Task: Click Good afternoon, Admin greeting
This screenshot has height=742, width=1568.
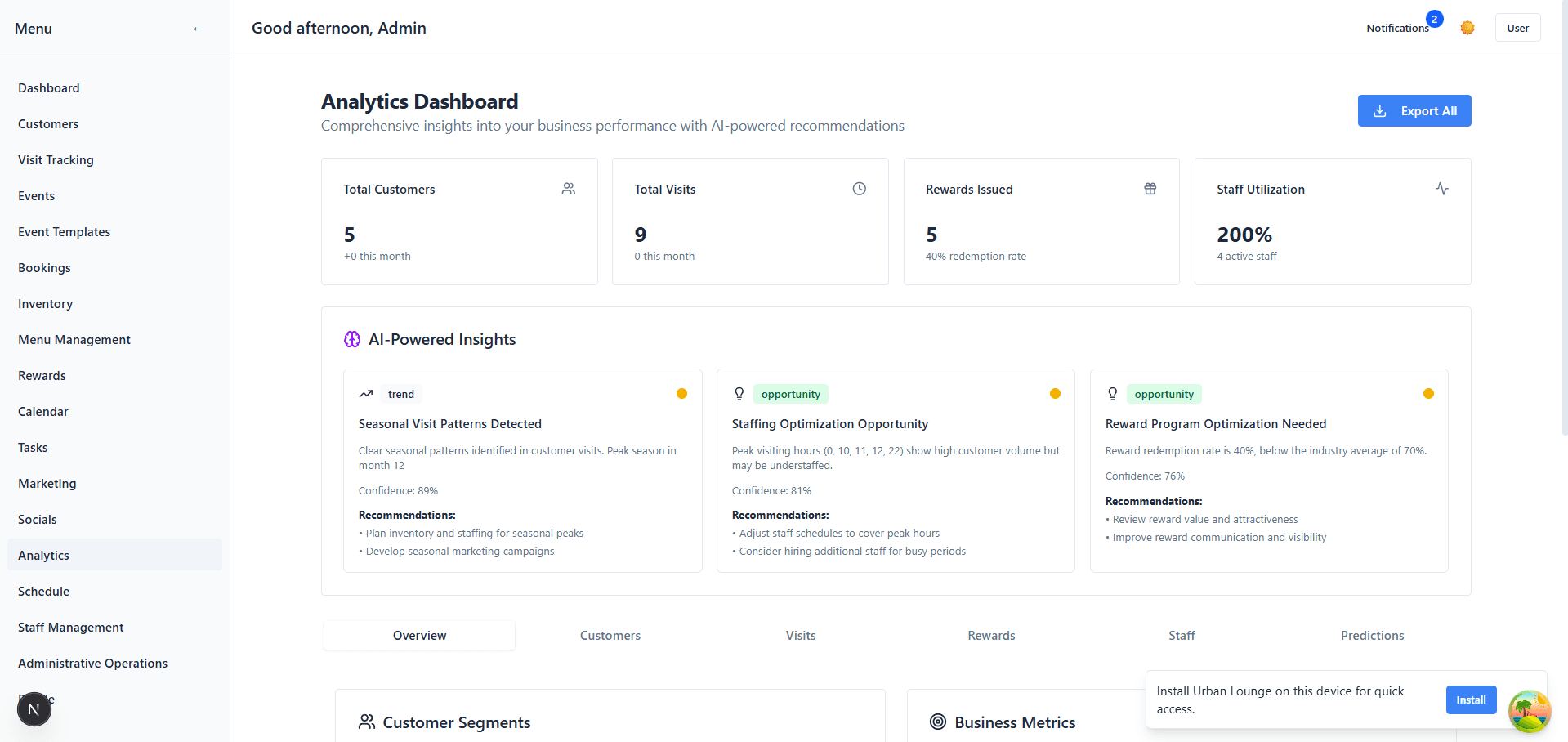Action: [339, 28]
